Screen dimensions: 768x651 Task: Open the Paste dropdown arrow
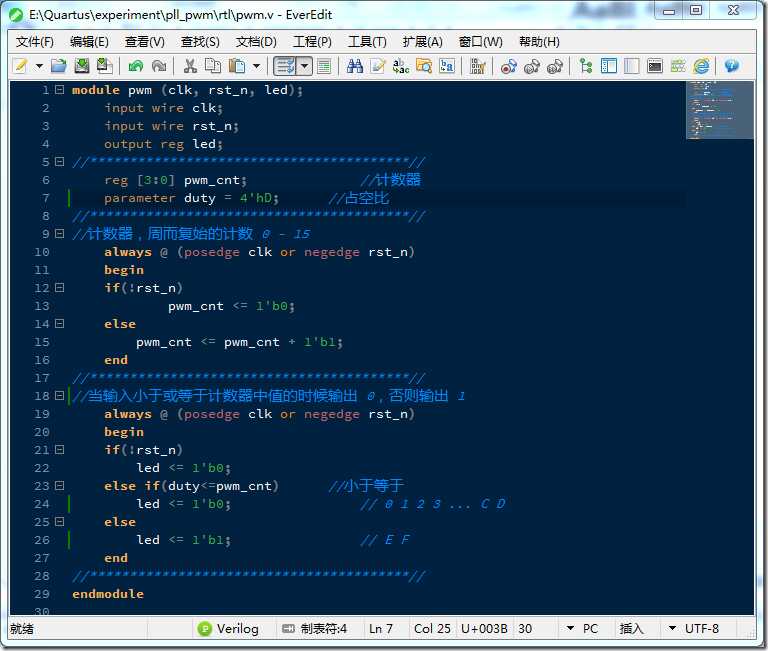256,66
